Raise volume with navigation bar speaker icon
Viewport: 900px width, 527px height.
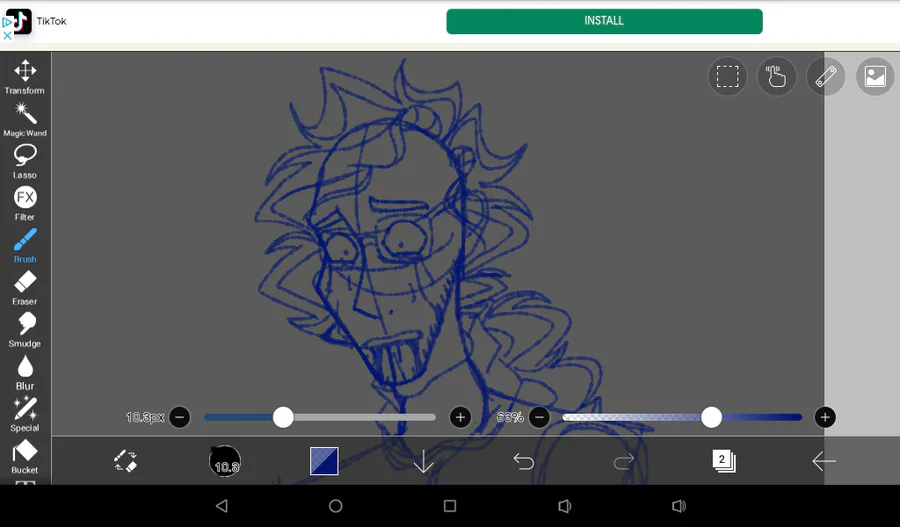(678, 506)
